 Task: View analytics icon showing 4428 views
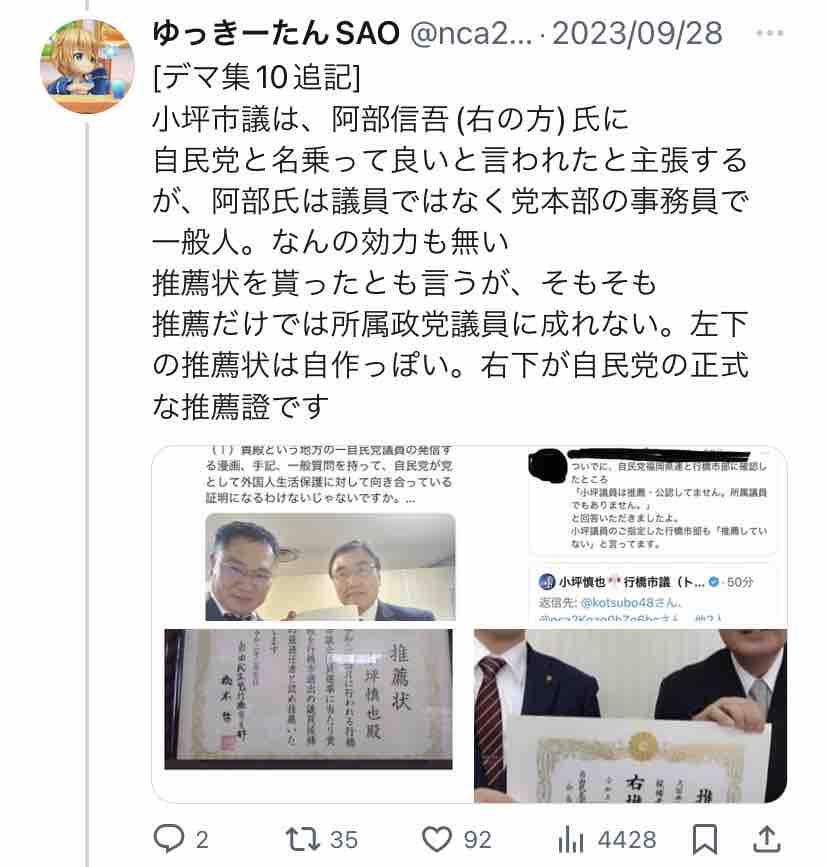tap(570, 839)
